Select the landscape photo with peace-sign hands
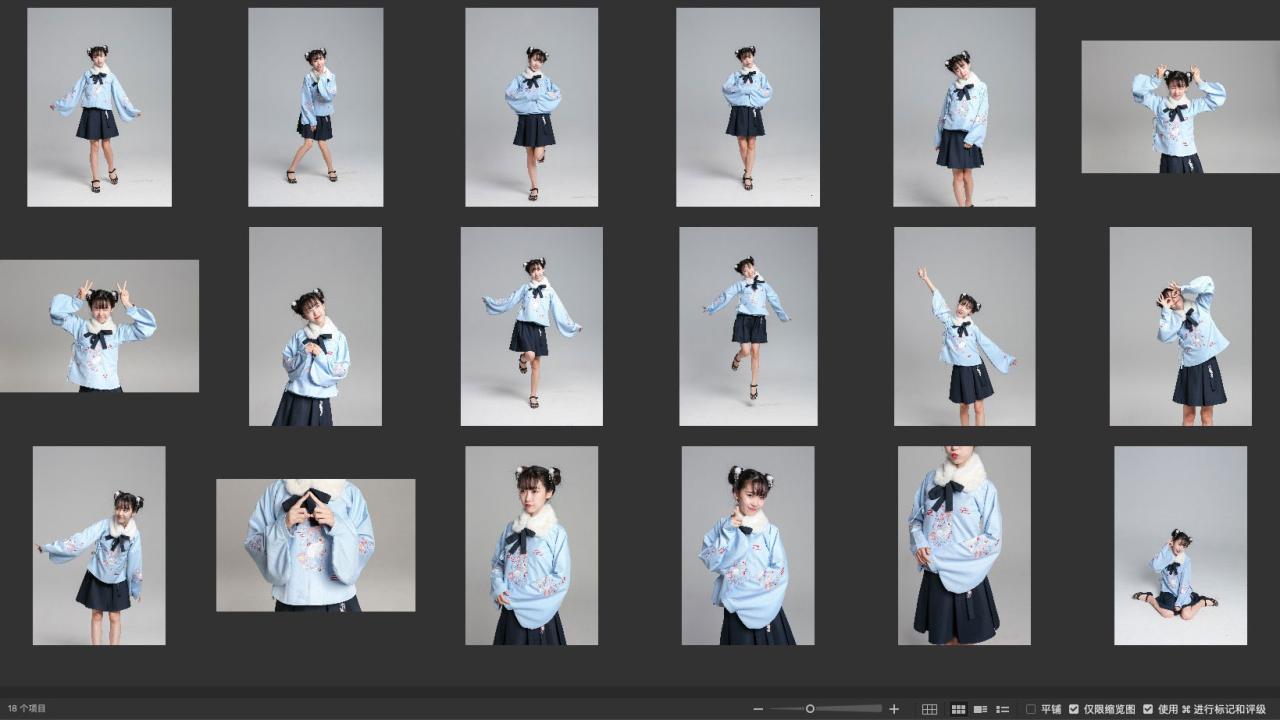This screenshot has height=720, width=1280. (99, 326)
